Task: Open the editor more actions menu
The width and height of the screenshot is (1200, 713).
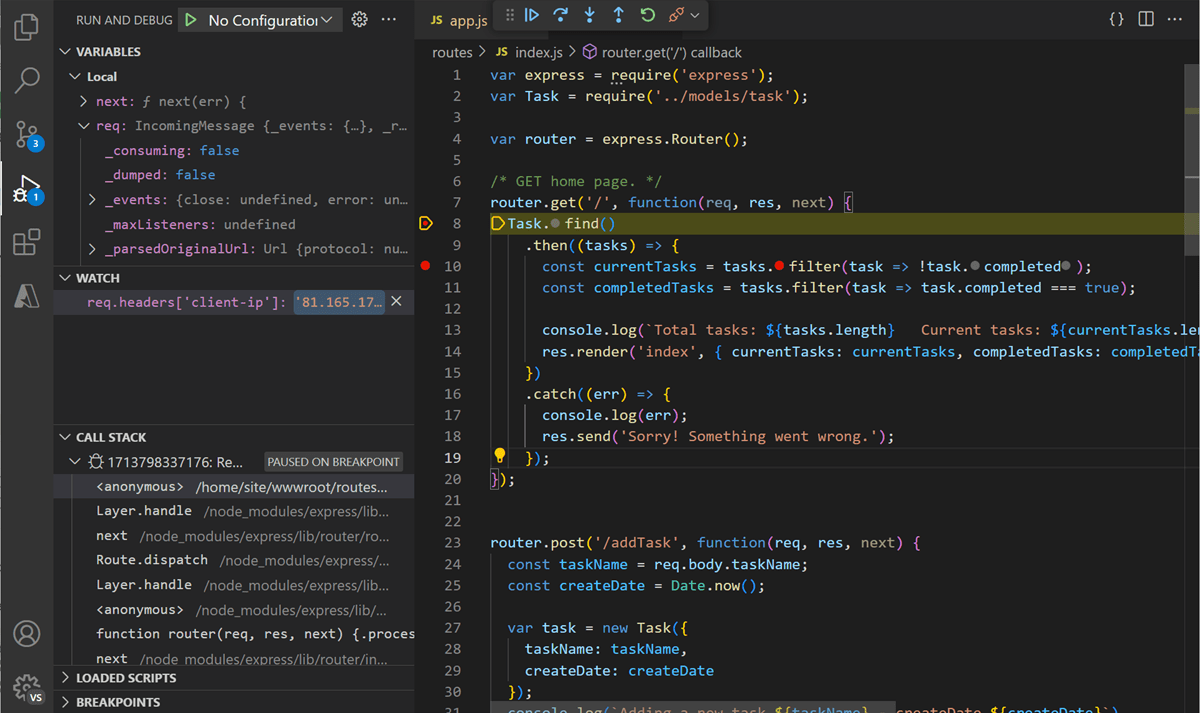Action: [x=1176, y=17]
